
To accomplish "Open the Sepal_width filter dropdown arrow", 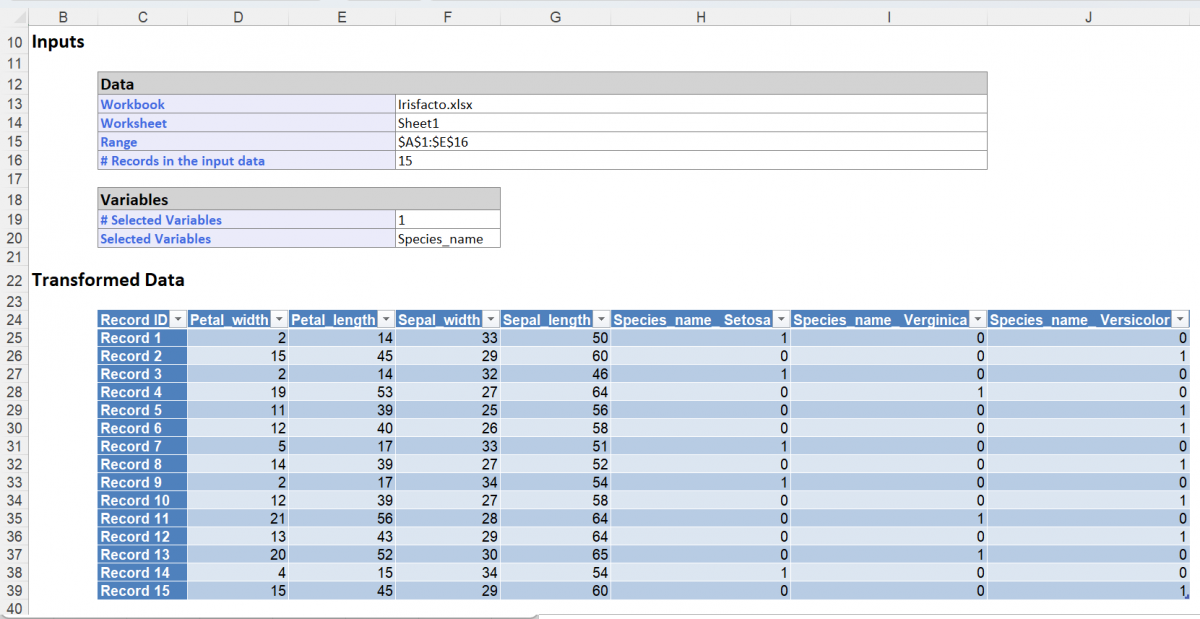I will coord(490,320).
